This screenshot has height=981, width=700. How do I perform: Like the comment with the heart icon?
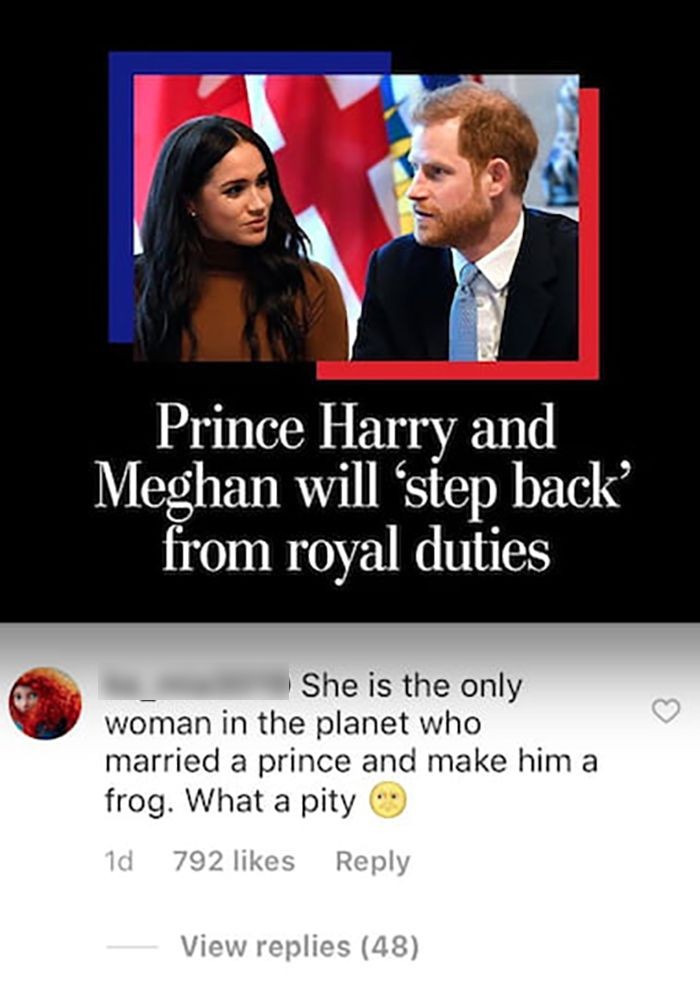666,711
